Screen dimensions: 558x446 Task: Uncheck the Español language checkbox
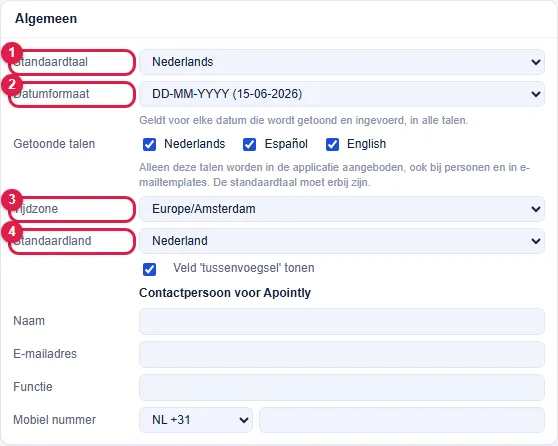point(249,145)
